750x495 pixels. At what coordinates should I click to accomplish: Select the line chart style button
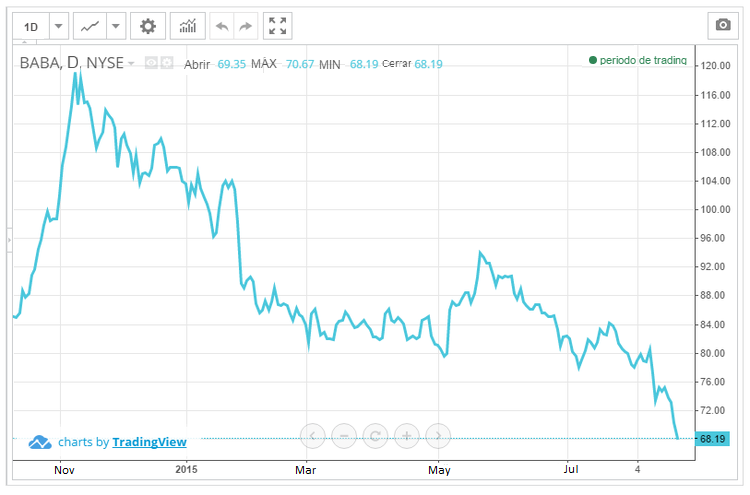pos(92,26)
